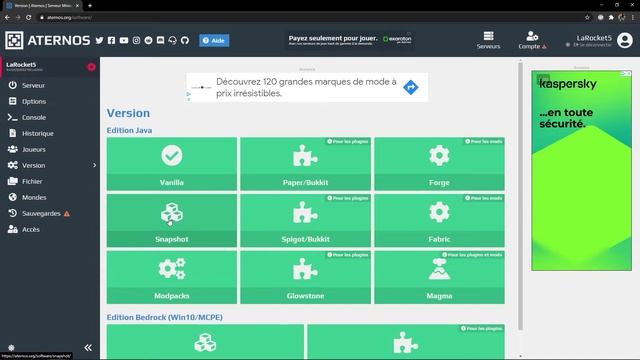The width and height of the screenshot is (640, 360).
Task: Open Fichier in the sidebar
Action: pyautogui.click(x=50, y=181)
